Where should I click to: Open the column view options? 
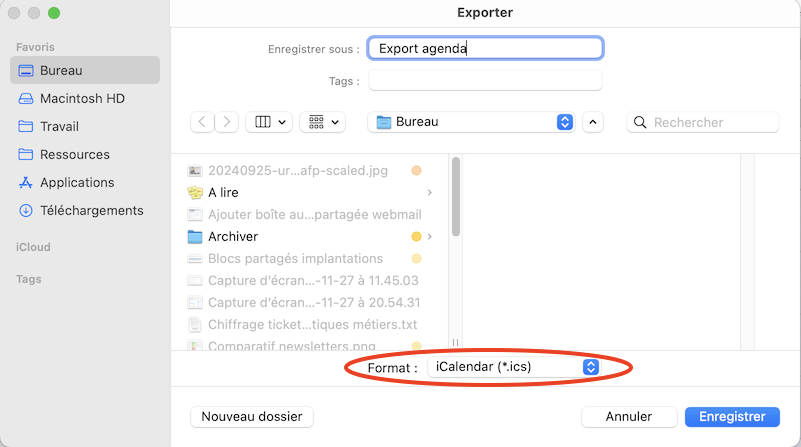268,122
